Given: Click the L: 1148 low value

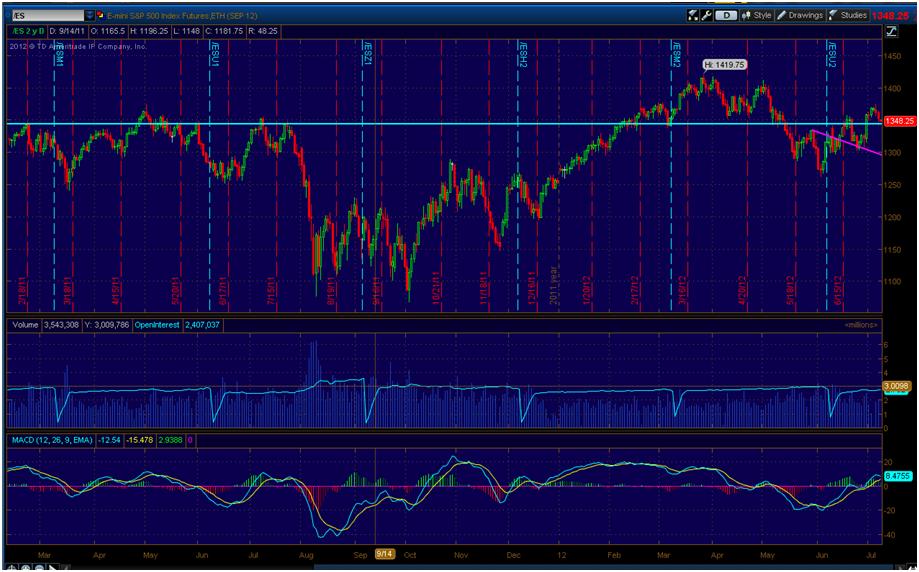Looking at the screenshot, I should coord(186,31).
